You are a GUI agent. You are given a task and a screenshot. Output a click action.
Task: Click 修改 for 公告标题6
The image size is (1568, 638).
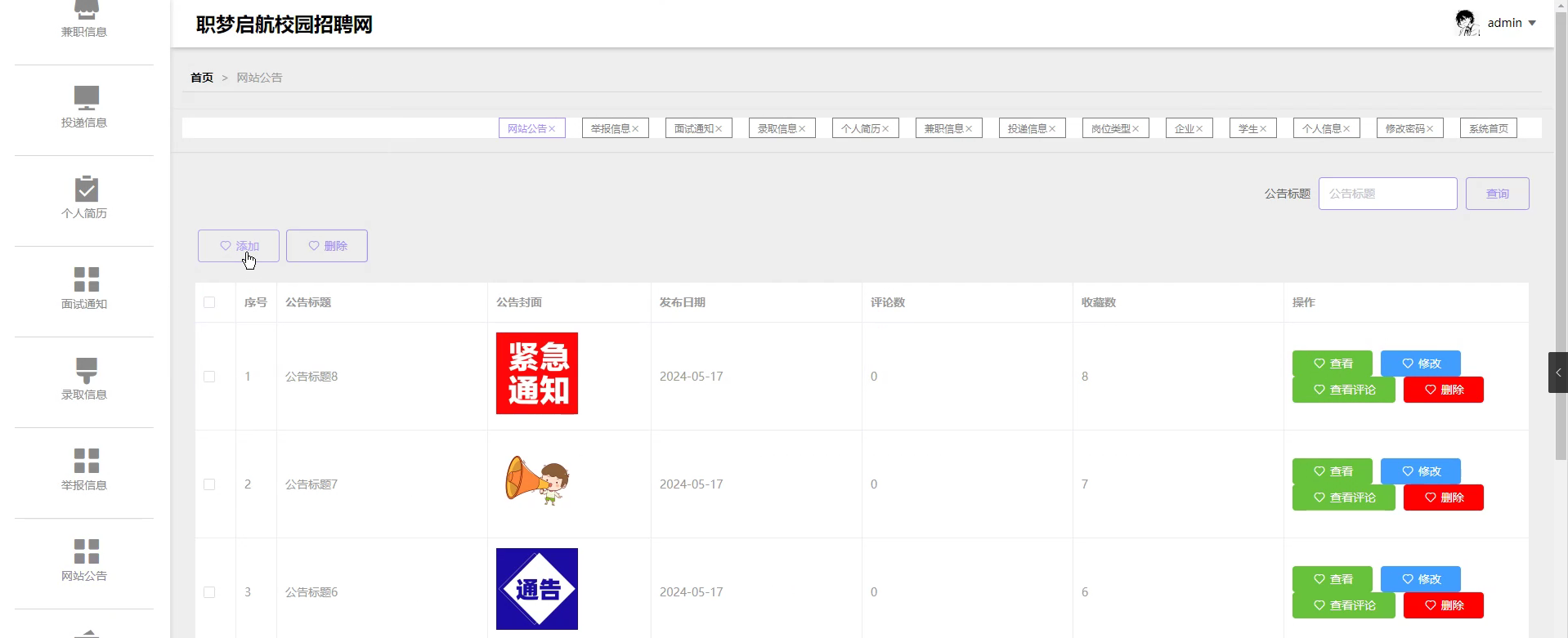coord(1421,579)
